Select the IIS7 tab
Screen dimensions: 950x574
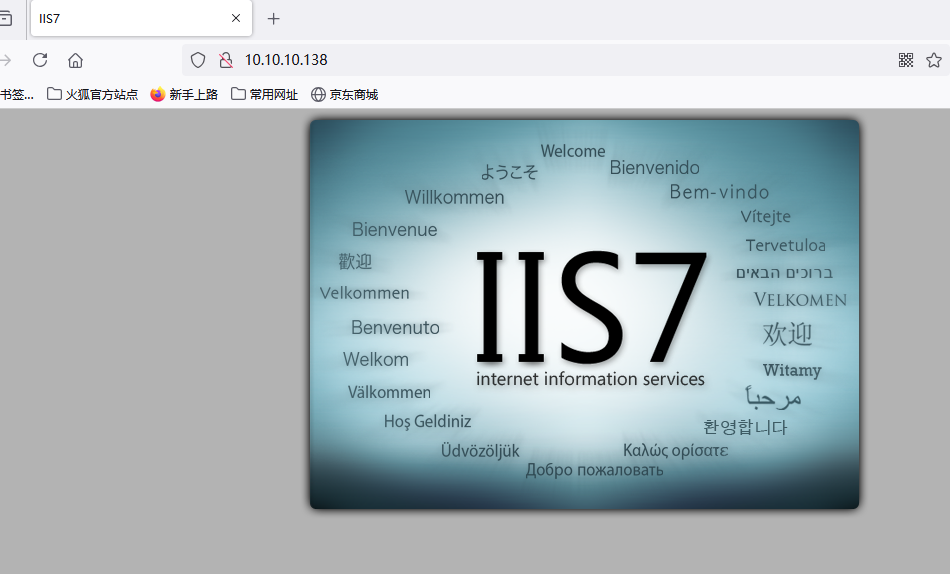click(141, 19)
